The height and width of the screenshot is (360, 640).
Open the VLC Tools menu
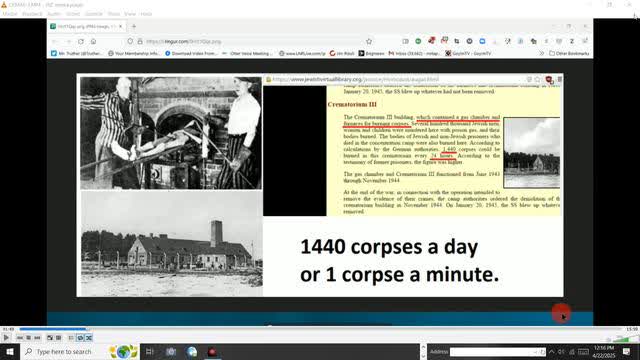114,14
